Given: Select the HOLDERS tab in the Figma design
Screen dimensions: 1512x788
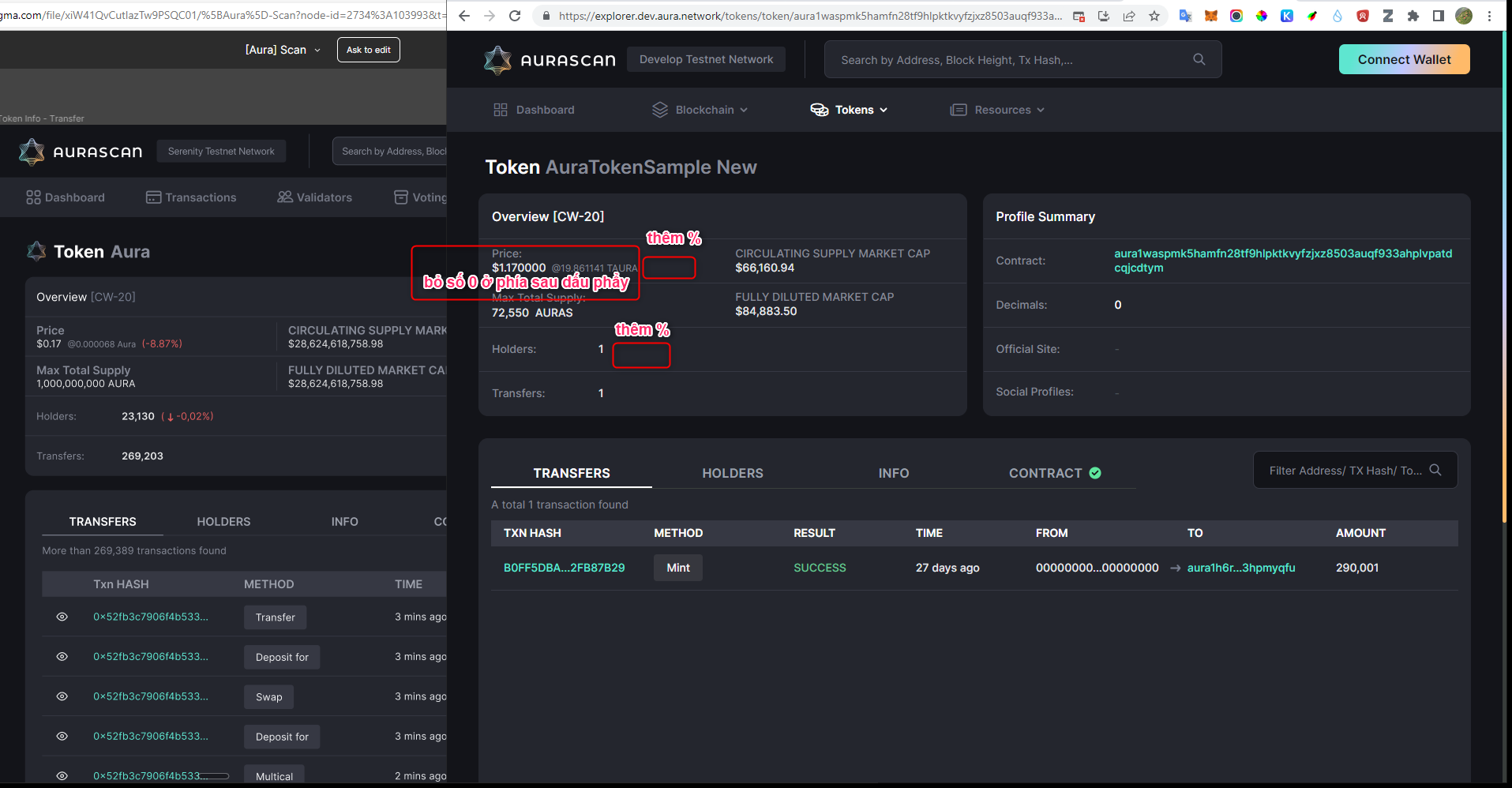Looking at the screenshot, I should coord(223,522).
